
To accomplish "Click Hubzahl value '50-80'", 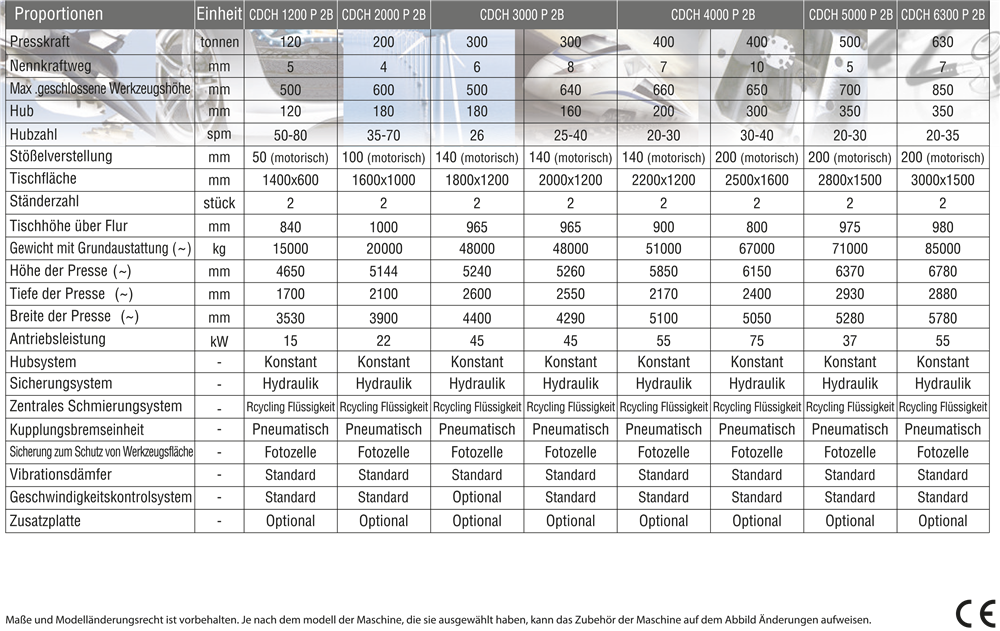I will pos(290,135).
